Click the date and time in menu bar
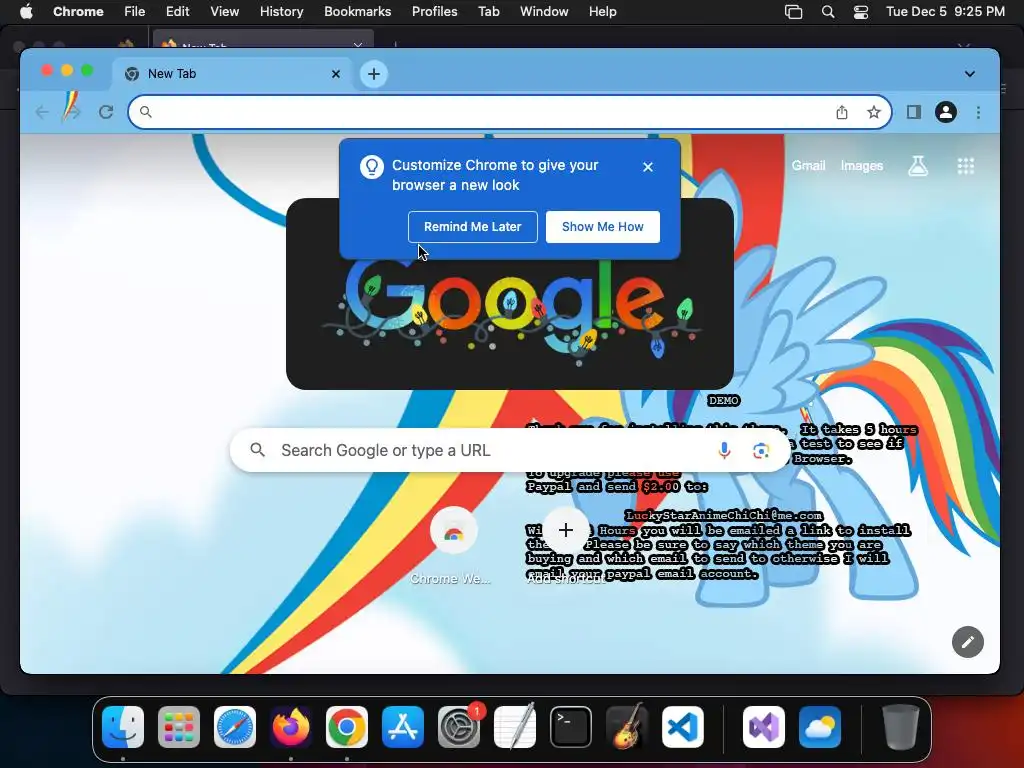Screen dimensions: 1024x768 [x=945, y=12]
